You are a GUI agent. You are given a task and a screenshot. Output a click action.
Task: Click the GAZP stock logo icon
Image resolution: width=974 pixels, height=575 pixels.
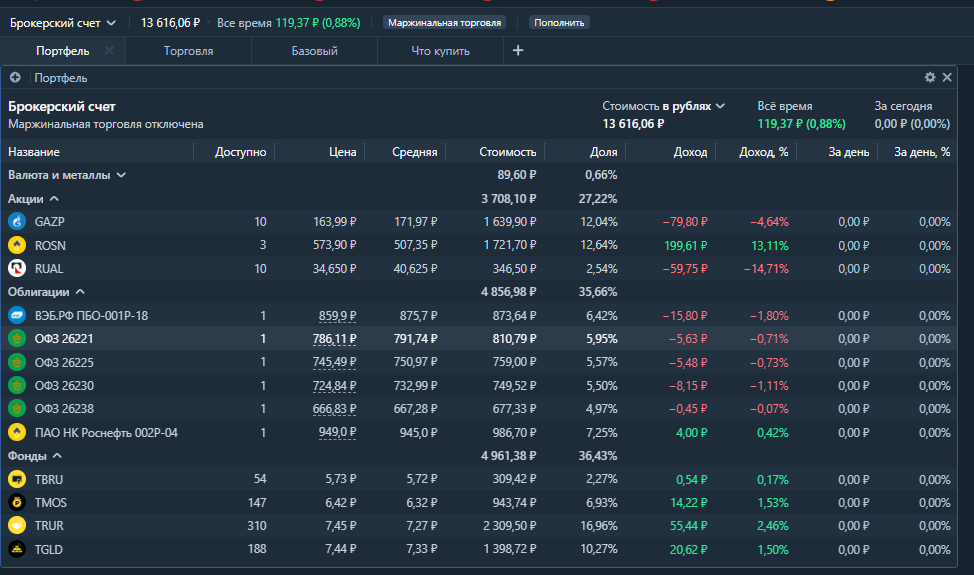[x=16, y=222]
